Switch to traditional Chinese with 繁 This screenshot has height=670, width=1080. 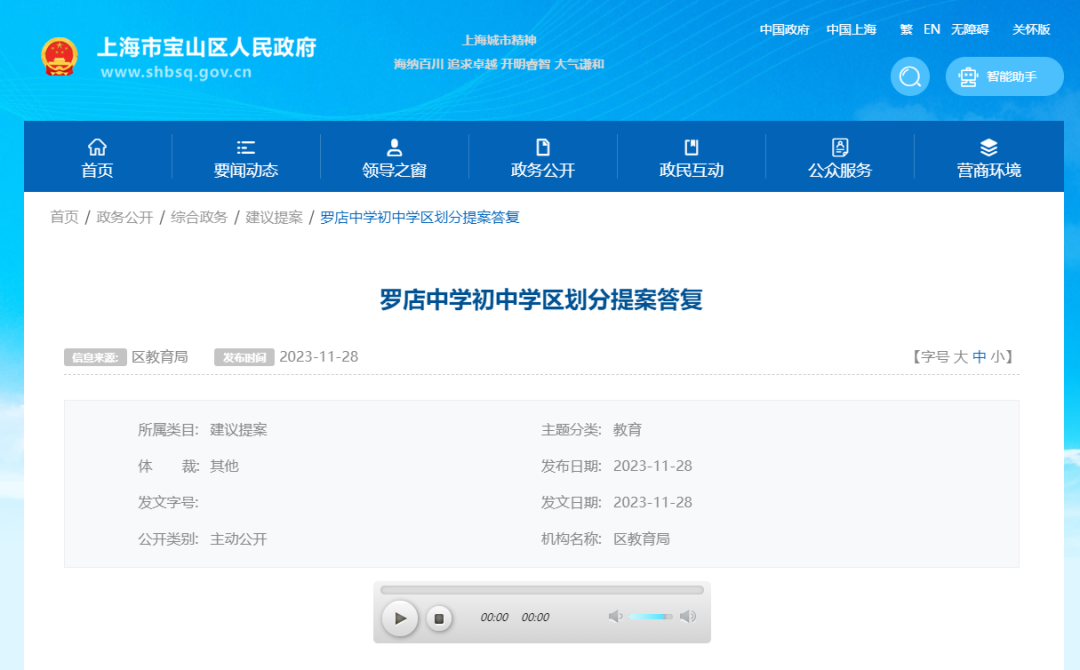pos(906,30)
